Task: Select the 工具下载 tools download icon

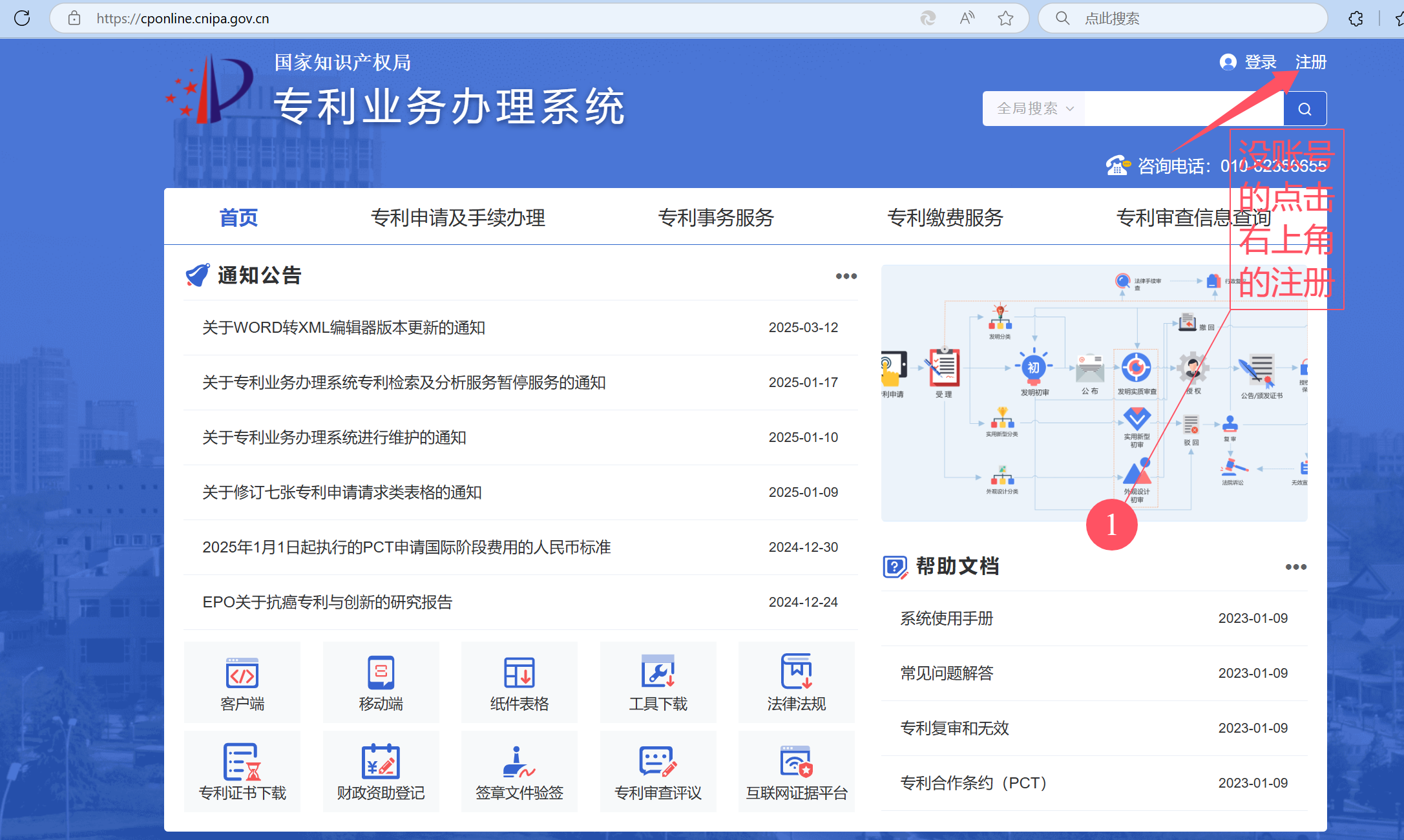Action: coord(658,682)
